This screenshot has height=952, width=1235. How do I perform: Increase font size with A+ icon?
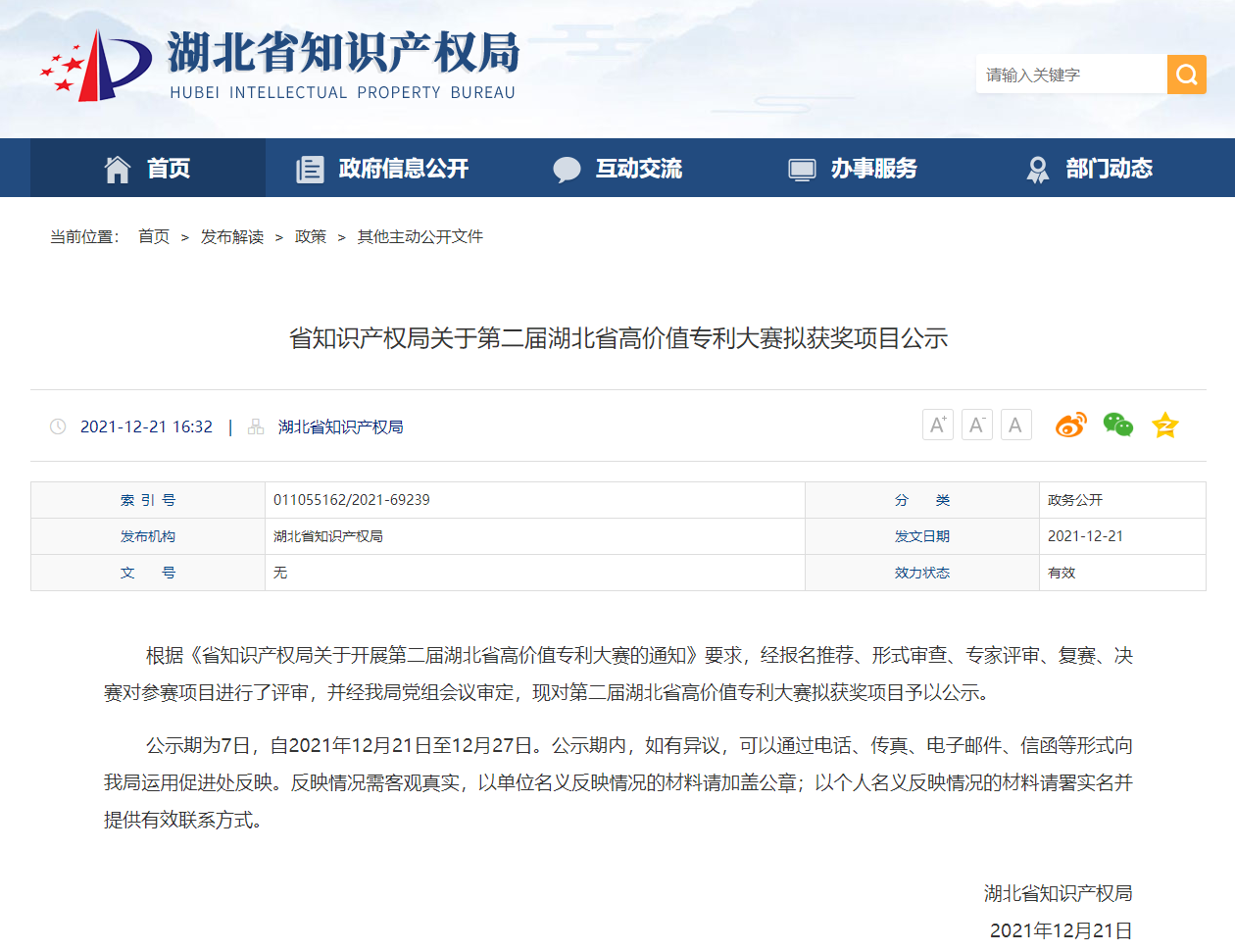point(938,425)
